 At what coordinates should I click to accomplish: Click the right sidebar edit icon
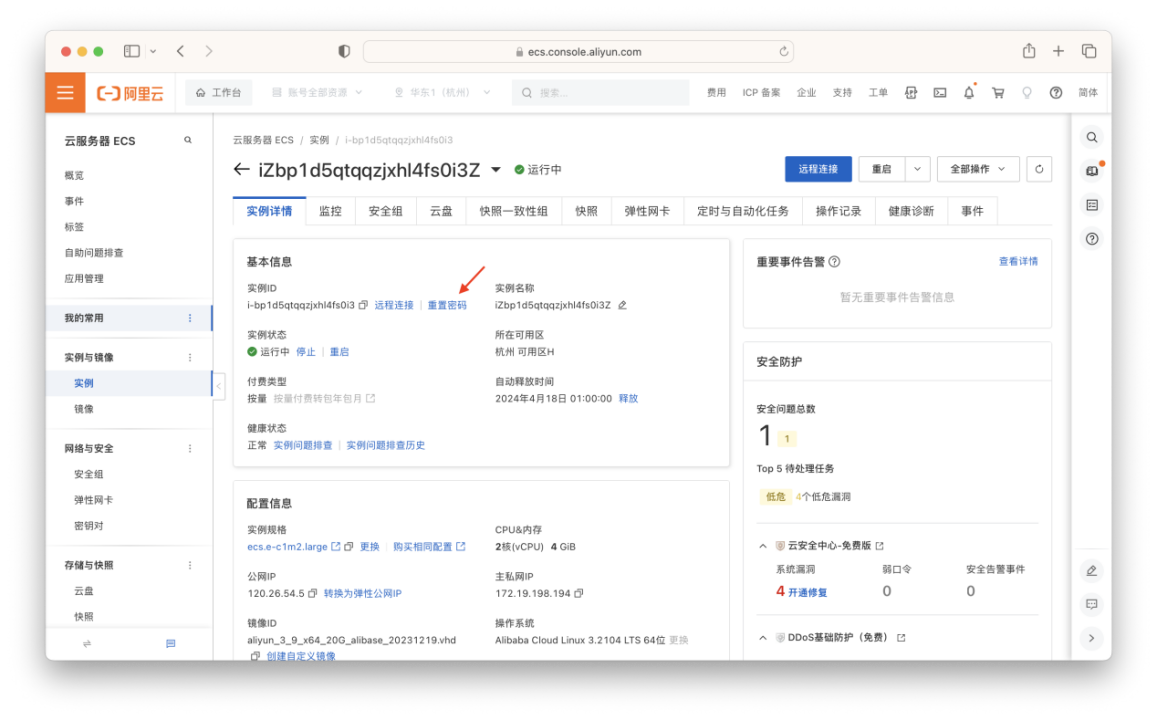pos(1091,570)
